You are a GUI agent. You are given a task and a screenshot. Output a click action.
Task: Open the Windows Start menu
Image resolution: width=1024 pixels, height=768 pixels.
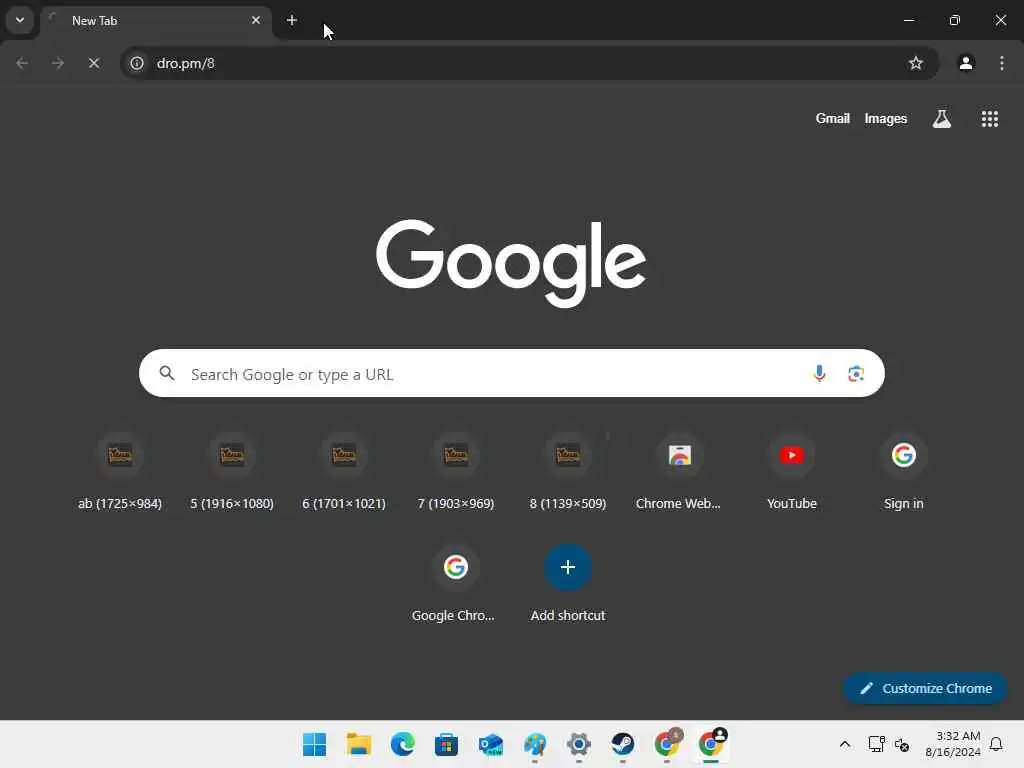click(x=314, y=744)
